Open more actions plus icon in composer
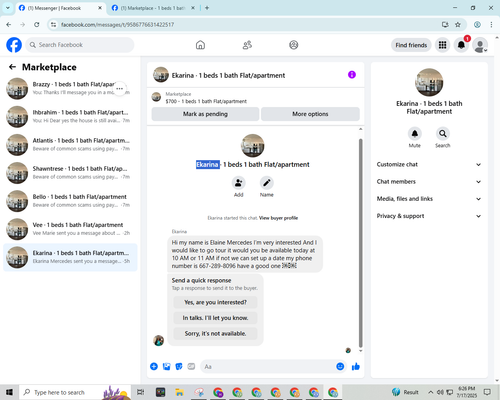Image resolution: width=500 pixels, height=400 pixels. [154, 367]
